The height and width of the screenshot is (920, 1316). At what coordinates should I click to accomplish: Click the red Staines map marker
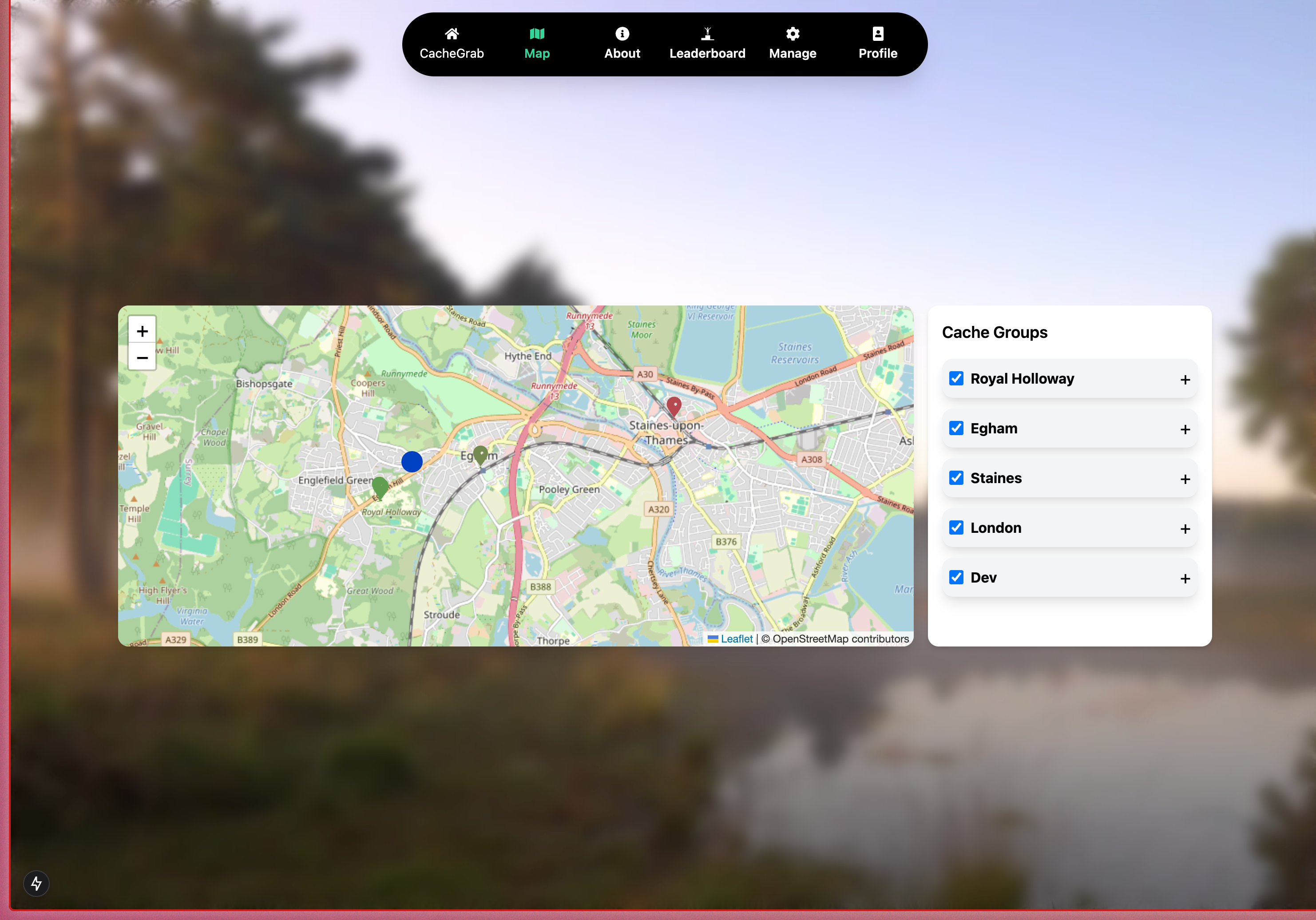pyautogui.click(x=674, y=406)
